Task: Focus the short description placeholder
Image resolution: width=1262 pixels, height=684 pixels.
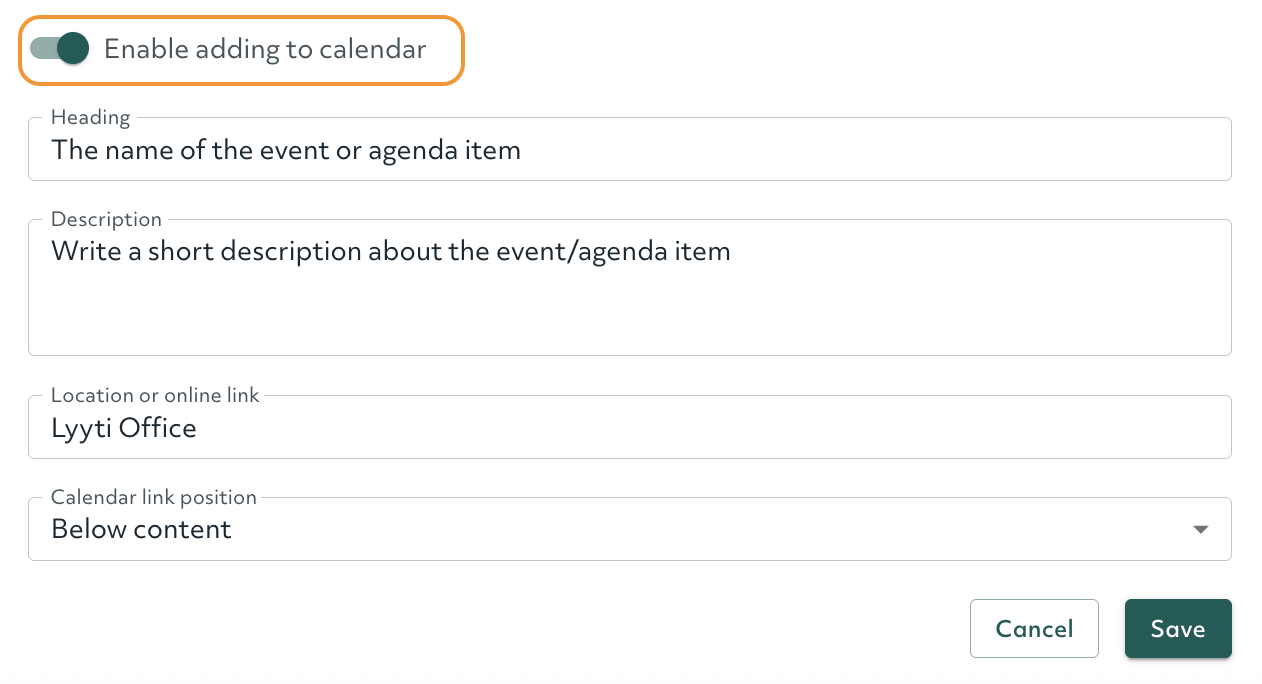Action: 390,251
